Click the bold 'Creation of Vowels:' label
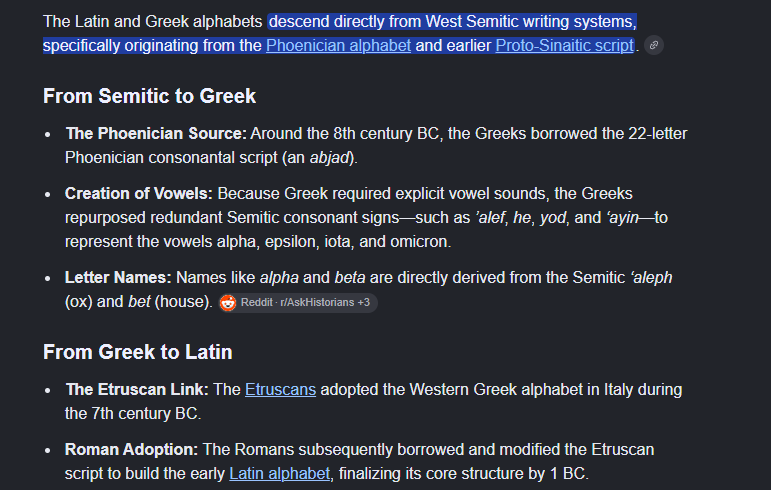The height and width of the screenshot is (490, 771). click(139, 194)
